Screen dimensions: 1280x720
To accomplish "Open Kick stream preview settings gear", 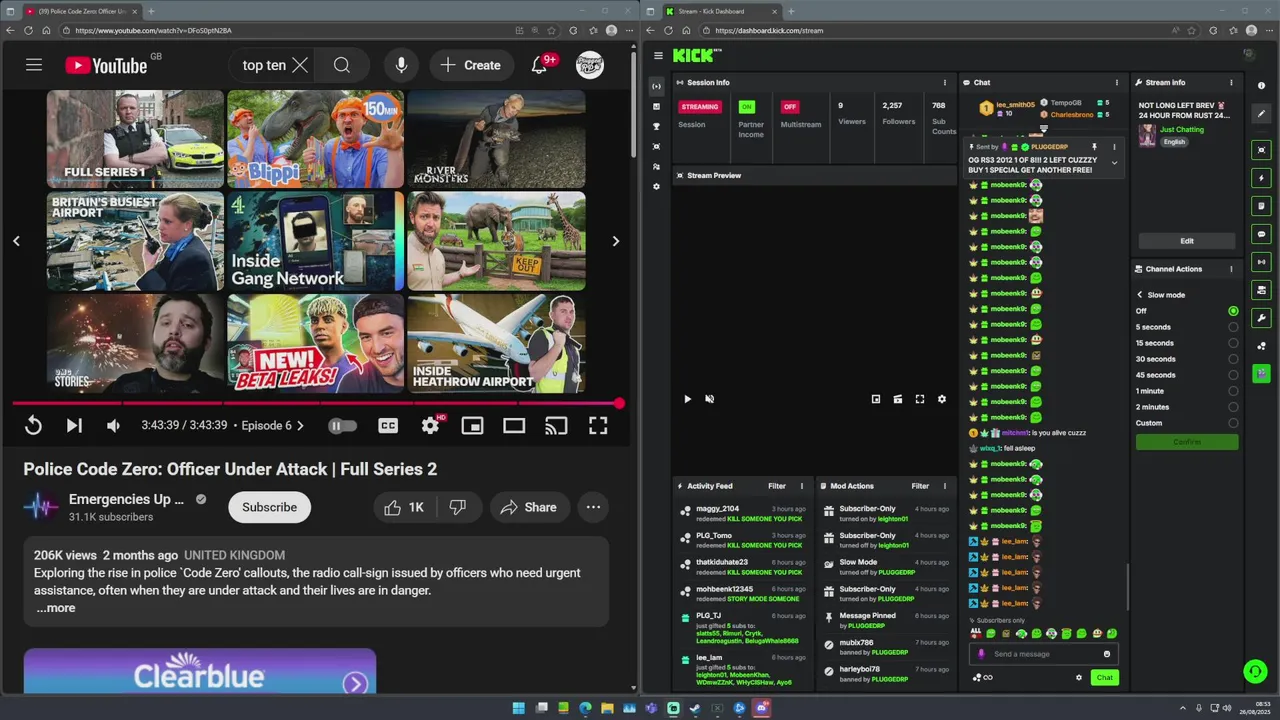I will pos(941,399).
